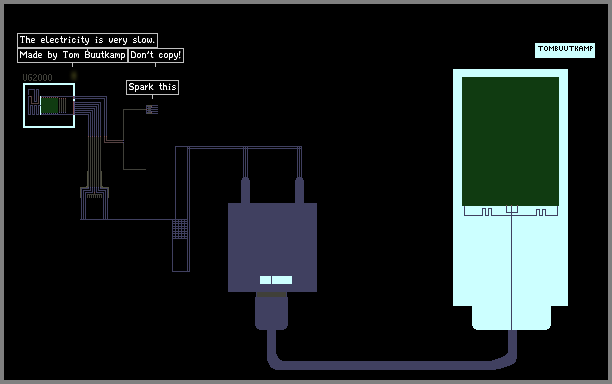Click the TOMBUUTKAMP label box

coord(565,50)
